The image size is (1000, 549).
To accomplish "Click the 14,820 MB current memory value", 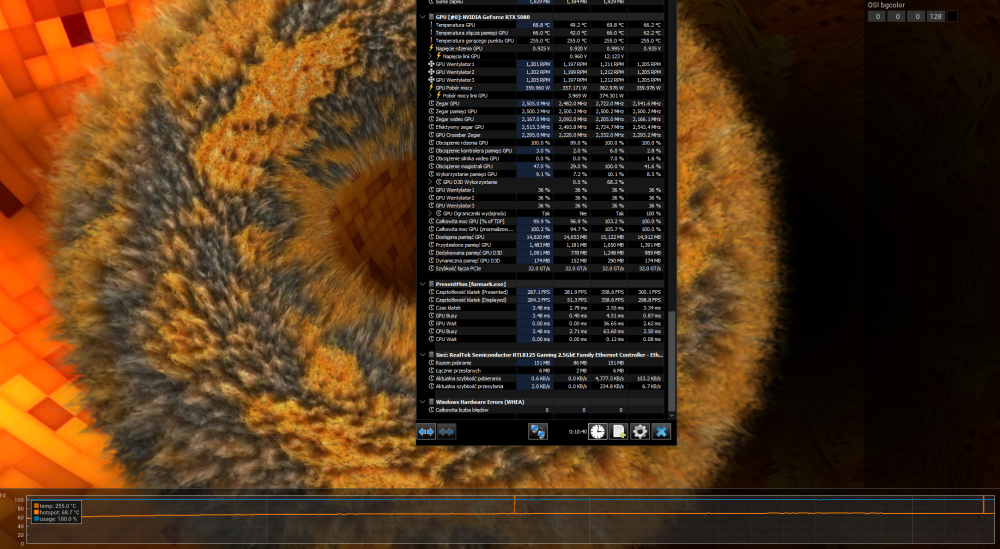I will (540, 237).
